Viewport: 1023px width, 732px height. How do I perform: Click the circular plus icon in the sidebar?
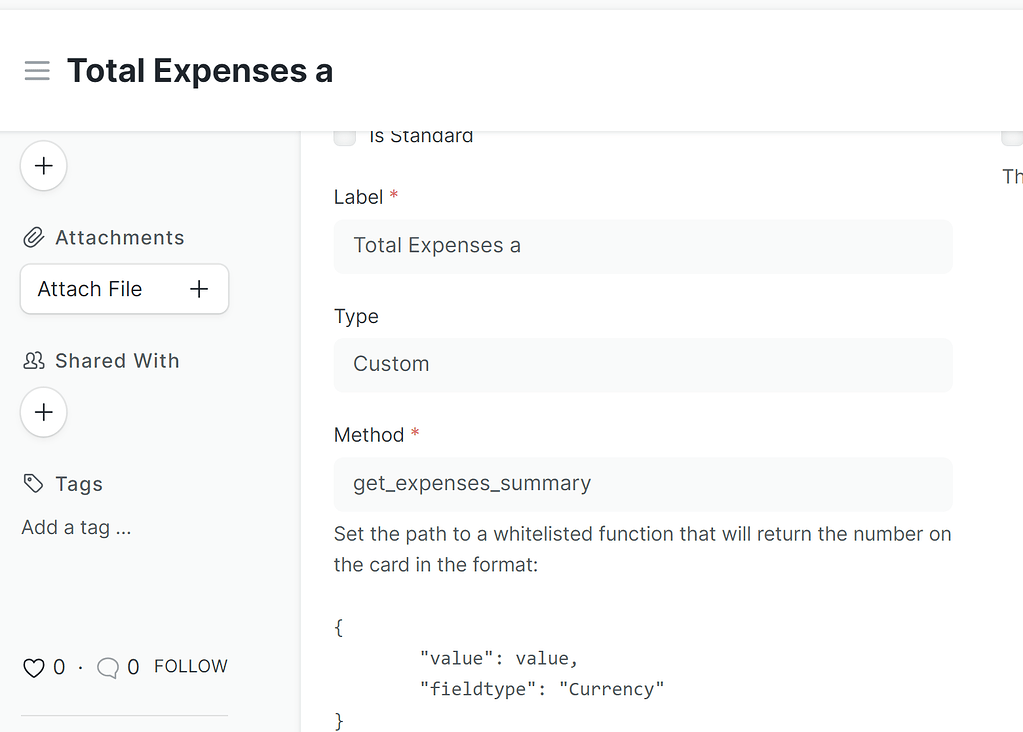pyautogui.click(x=43, y=166)
